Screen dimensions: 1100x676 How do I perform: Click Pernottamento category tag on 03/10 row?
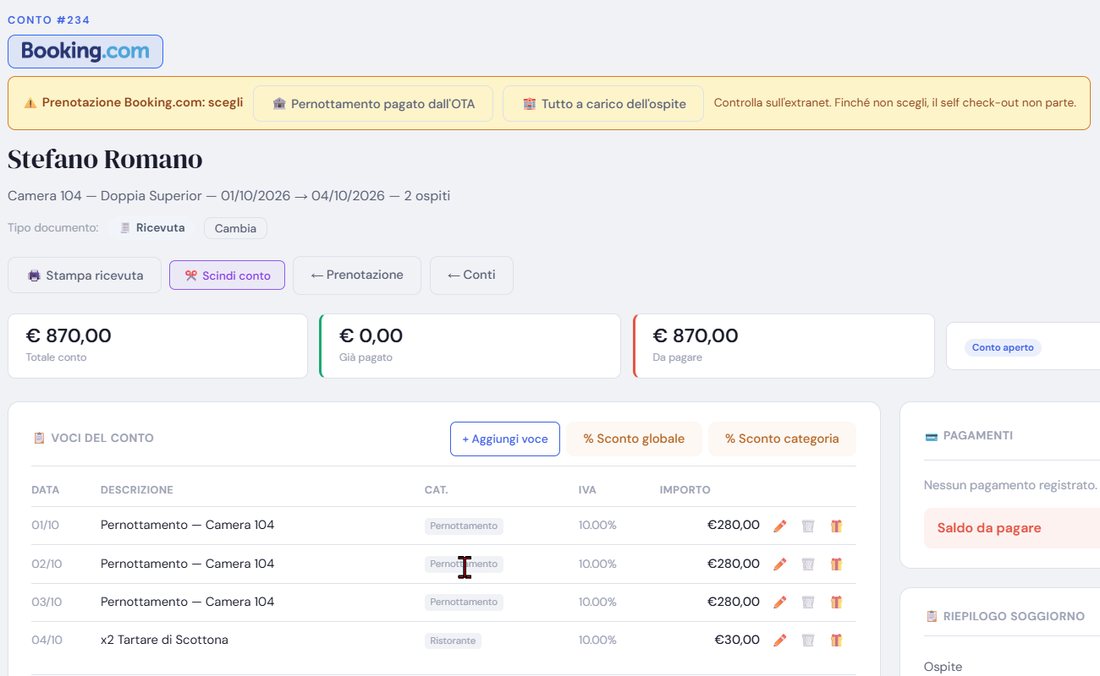(x=464, y=602)
